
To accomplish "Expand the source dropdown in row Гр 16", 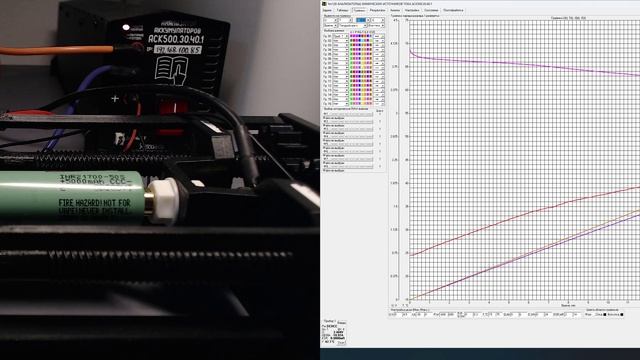I will tap(340, 104).
